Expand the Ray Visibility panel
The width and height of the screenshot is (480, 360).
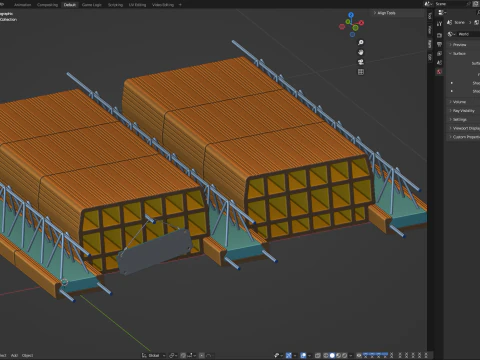463,111
